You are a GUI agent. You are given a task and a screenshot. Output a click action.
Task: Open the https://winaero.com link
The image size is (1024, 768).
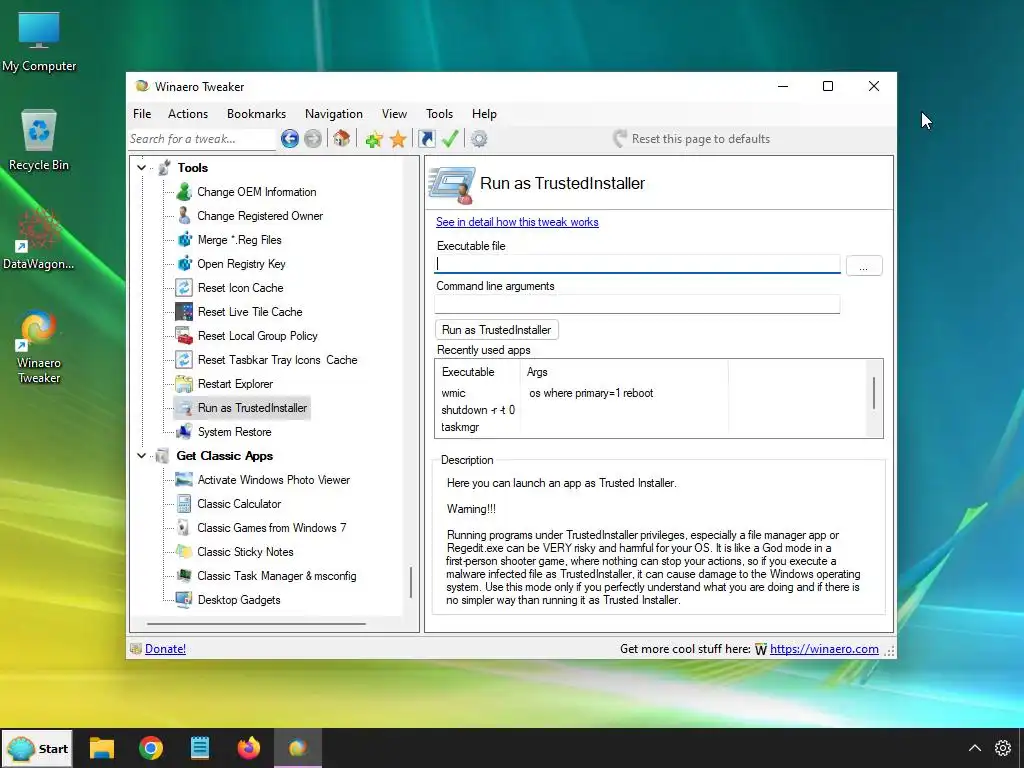coord(824,648)
